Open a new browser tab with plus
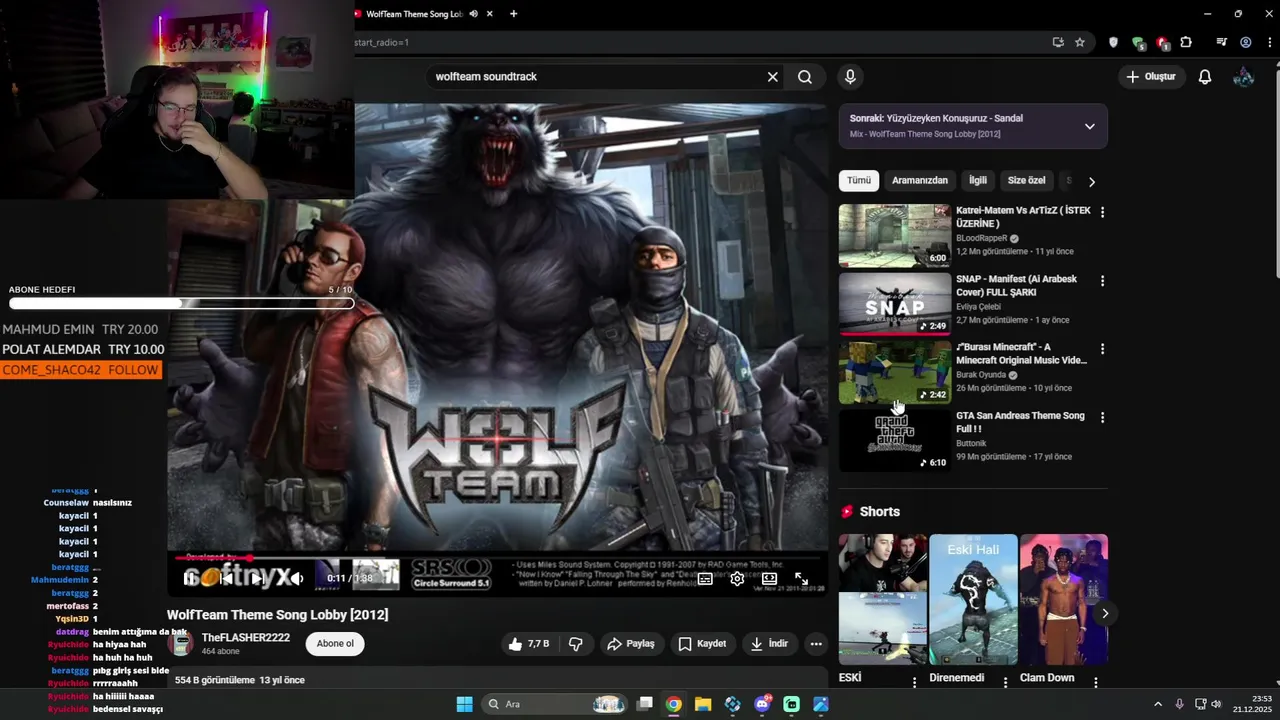1280x720 pixels. click(513, 14)
